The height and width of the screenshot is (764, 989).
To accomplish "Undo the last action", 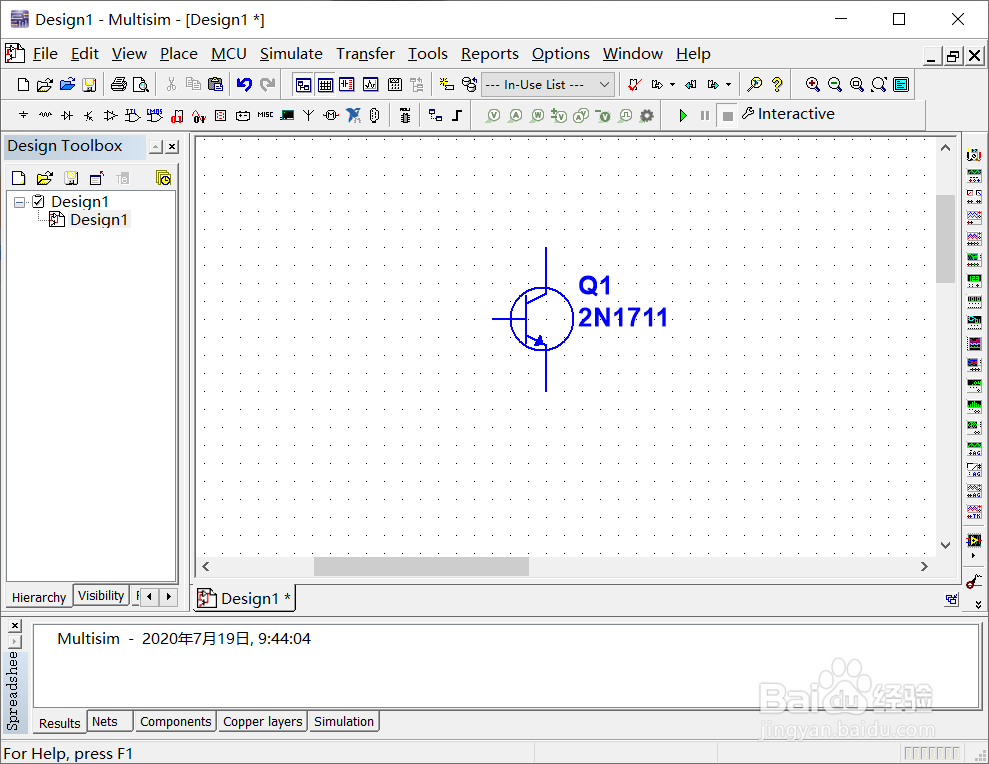I will (x=244, y=85).
